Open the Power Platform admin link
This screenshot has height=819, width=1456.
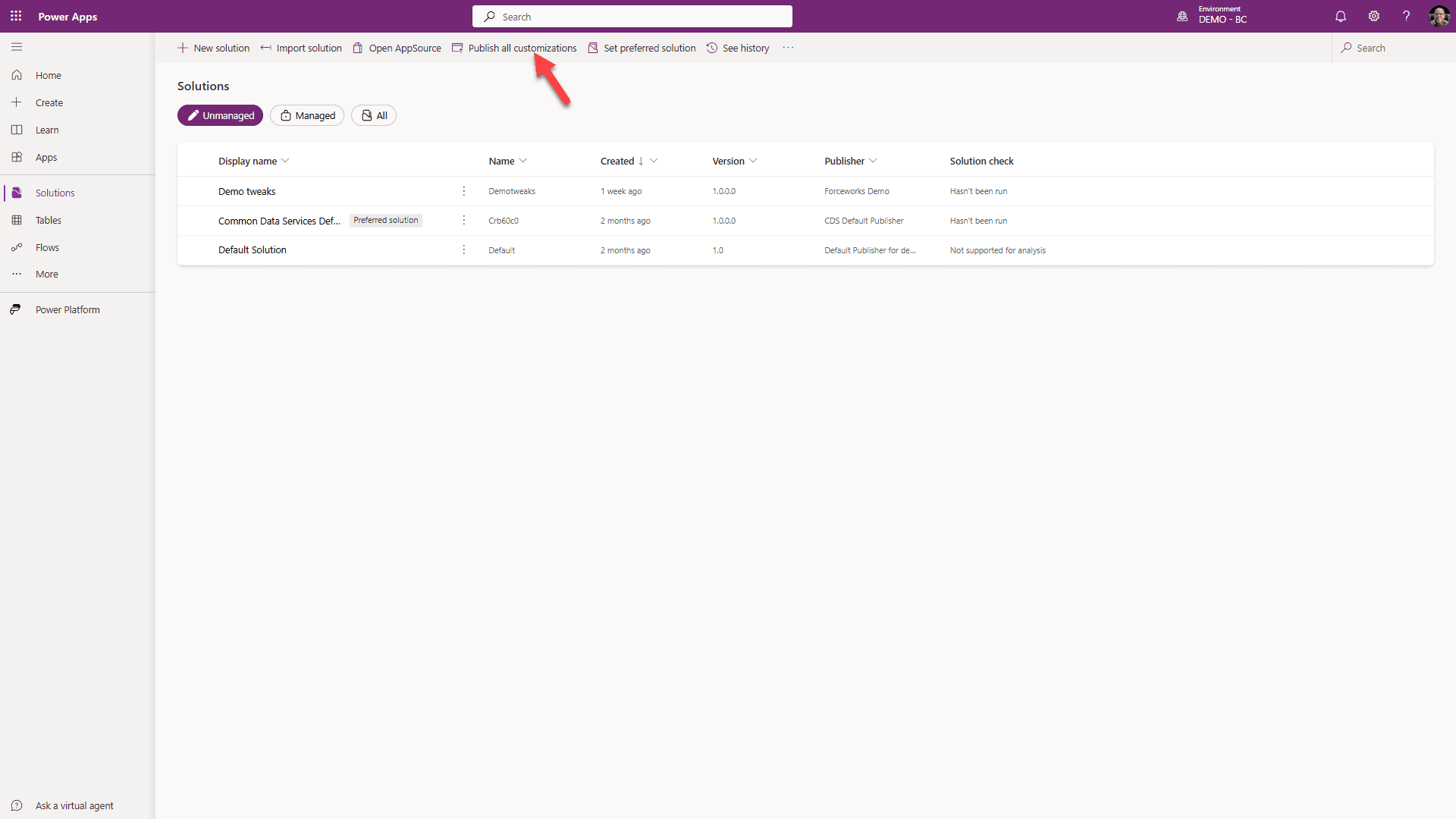pyautogui.click(x=68, y=309)
